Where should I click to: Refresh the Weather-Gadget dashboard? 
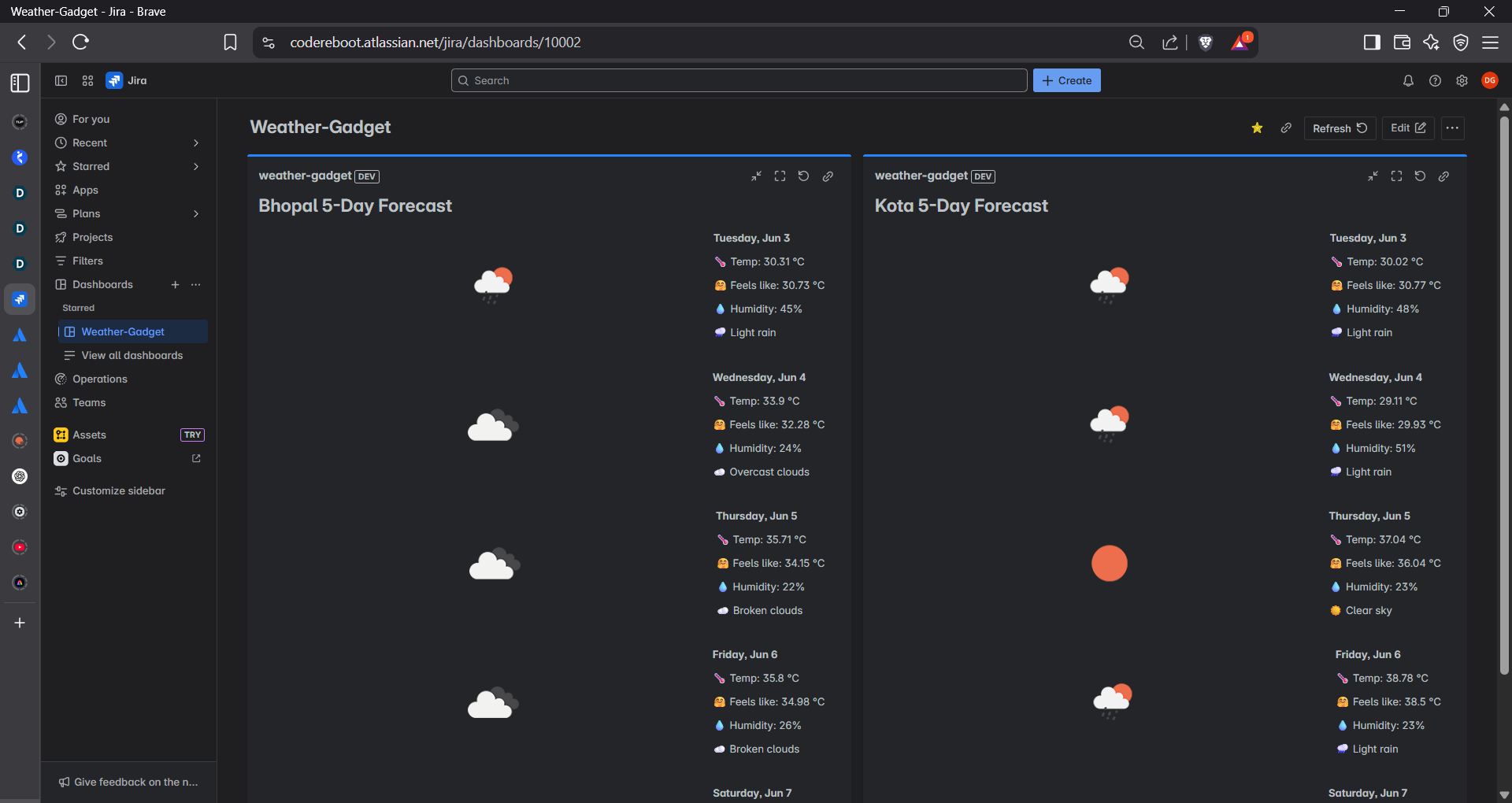(x=1340, y=128)
